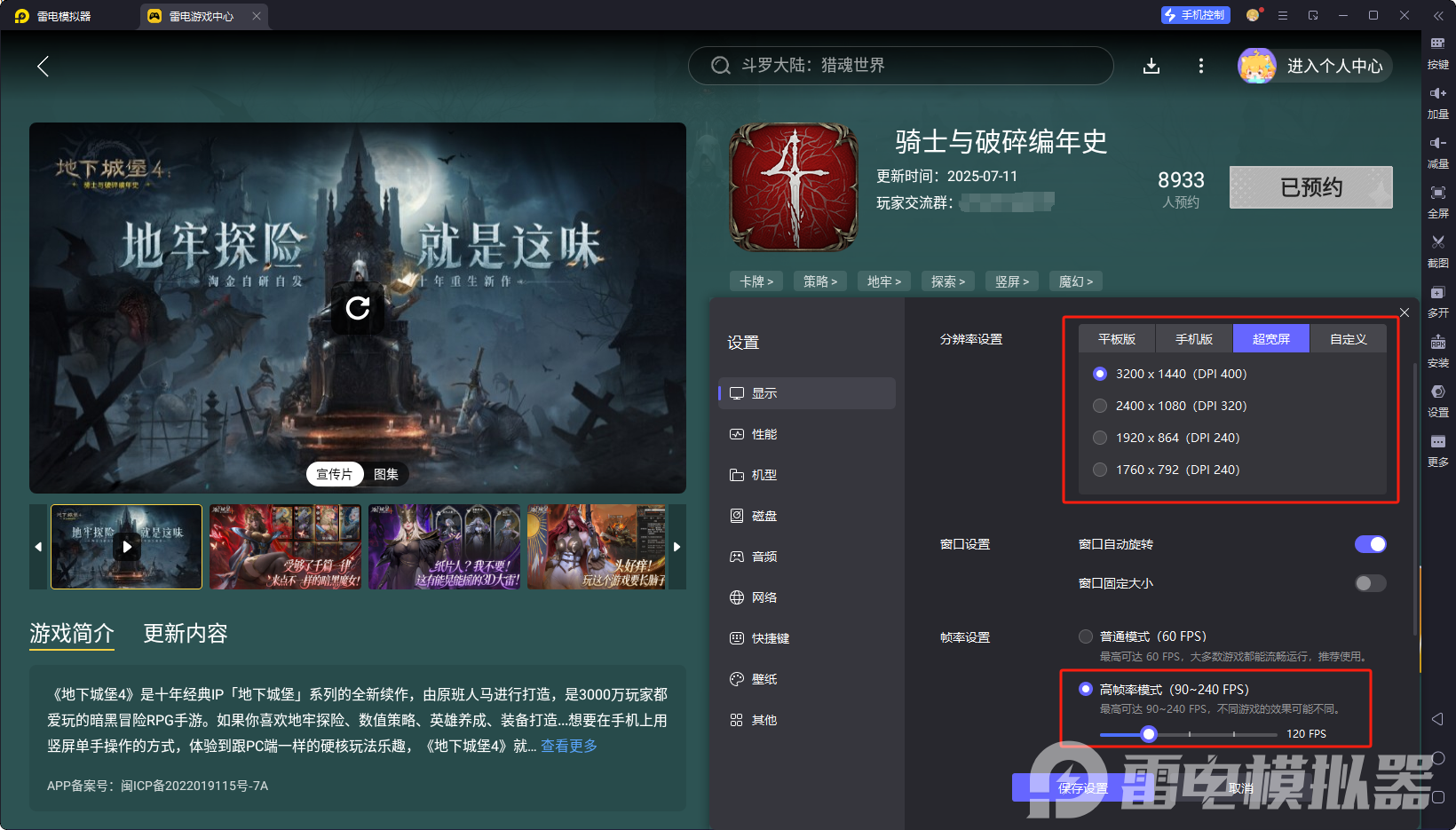Choose the 2400 x 1080 resolution
Image resolution: width=1456 pixels, height=830 pixels.
(x=1100, y=406)
